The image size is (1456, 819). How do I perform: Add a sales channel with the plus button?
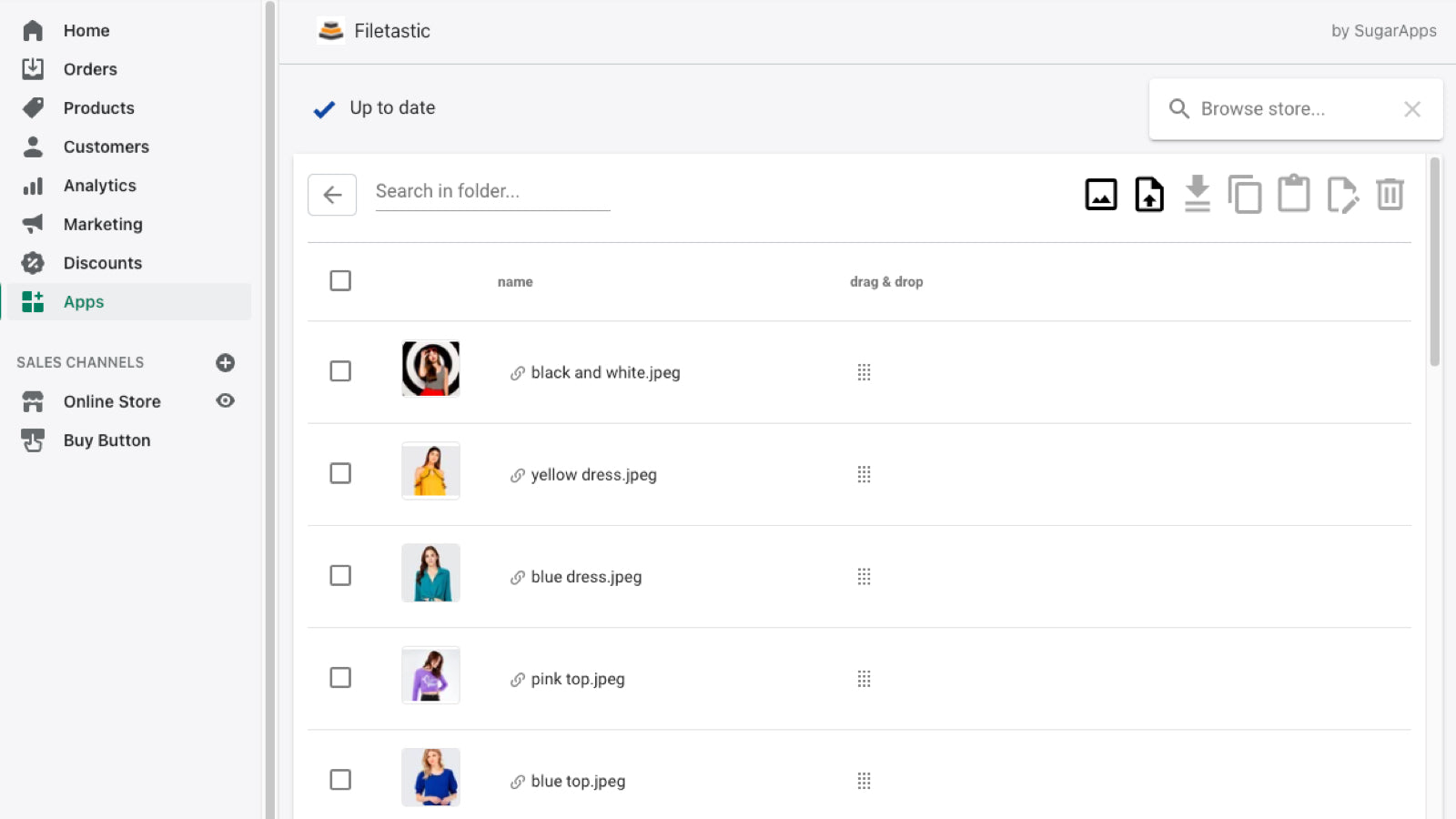tap(225, 362)
